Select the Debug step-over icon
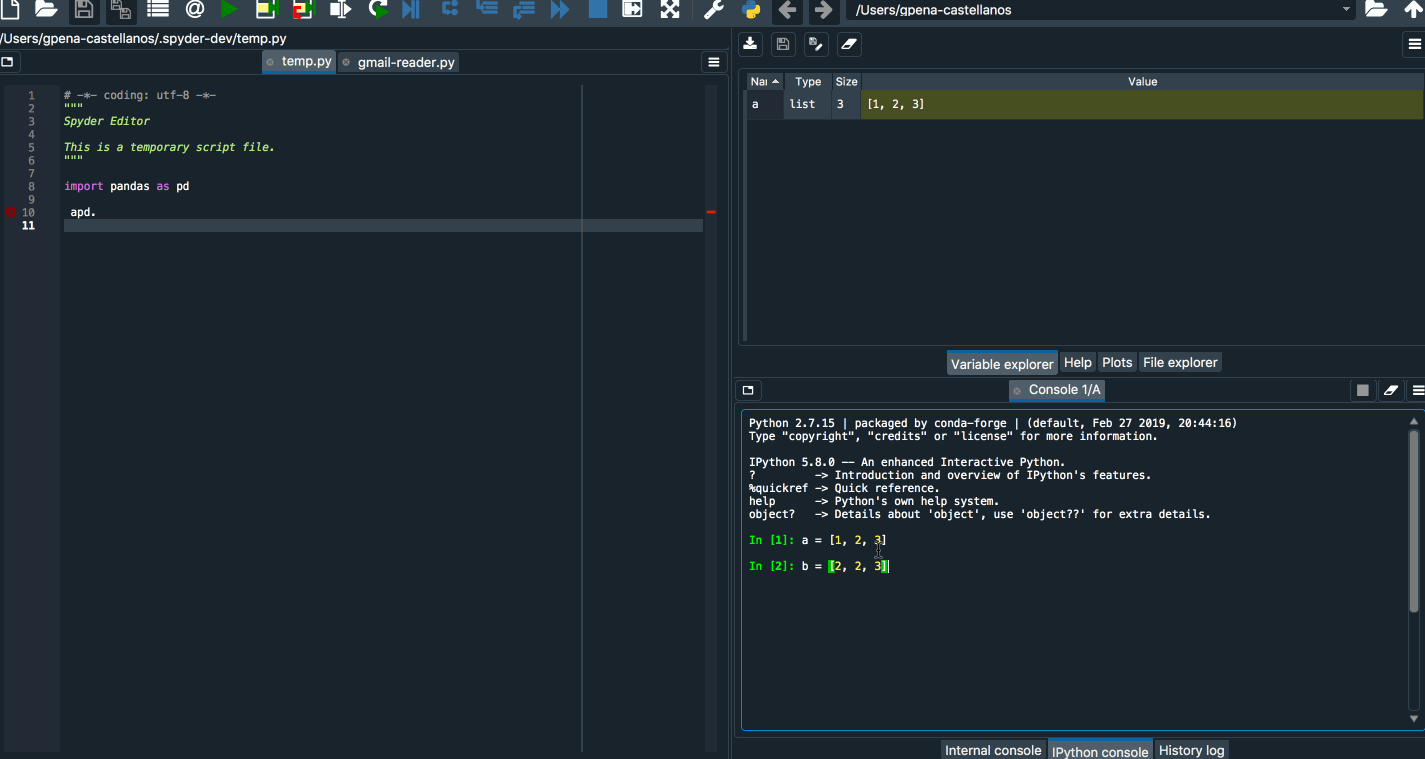 pos(449,10)
